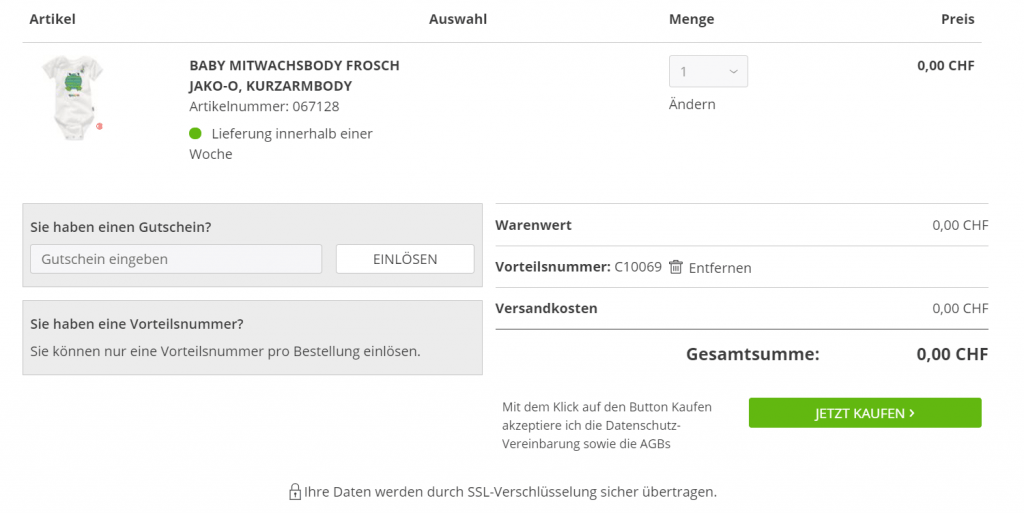Screen dimensions: 1024x513
Task: Click the Ändern link under quantity
Action: (692, 104)
